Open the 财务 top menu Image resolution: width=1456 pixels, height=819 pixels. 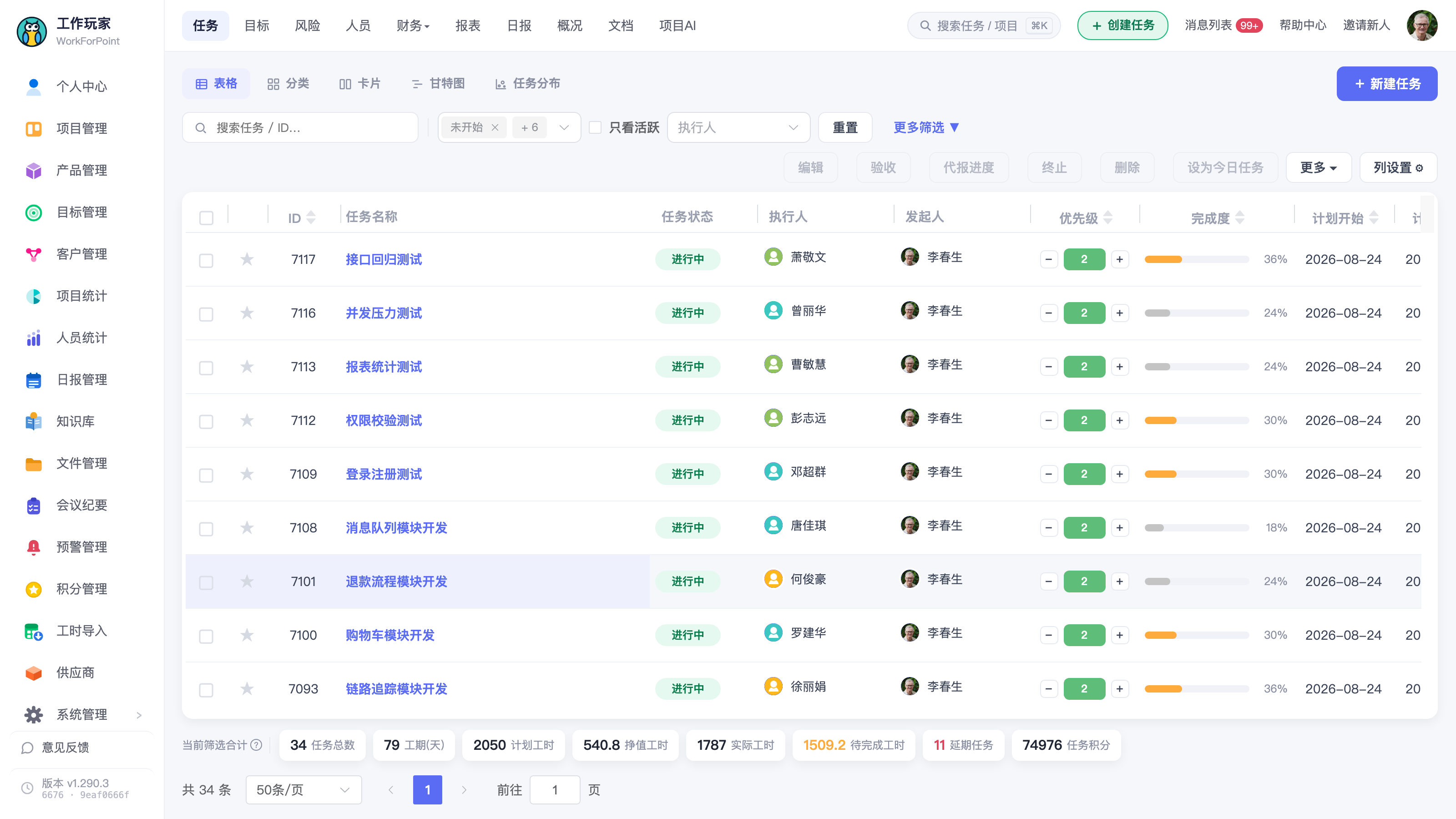(413, 25)
